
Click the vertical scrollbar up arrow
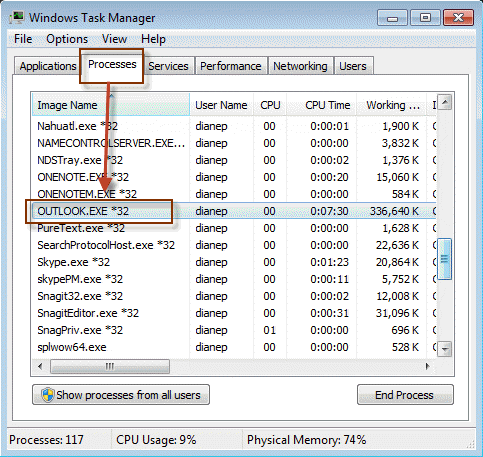tap(445, 101)
